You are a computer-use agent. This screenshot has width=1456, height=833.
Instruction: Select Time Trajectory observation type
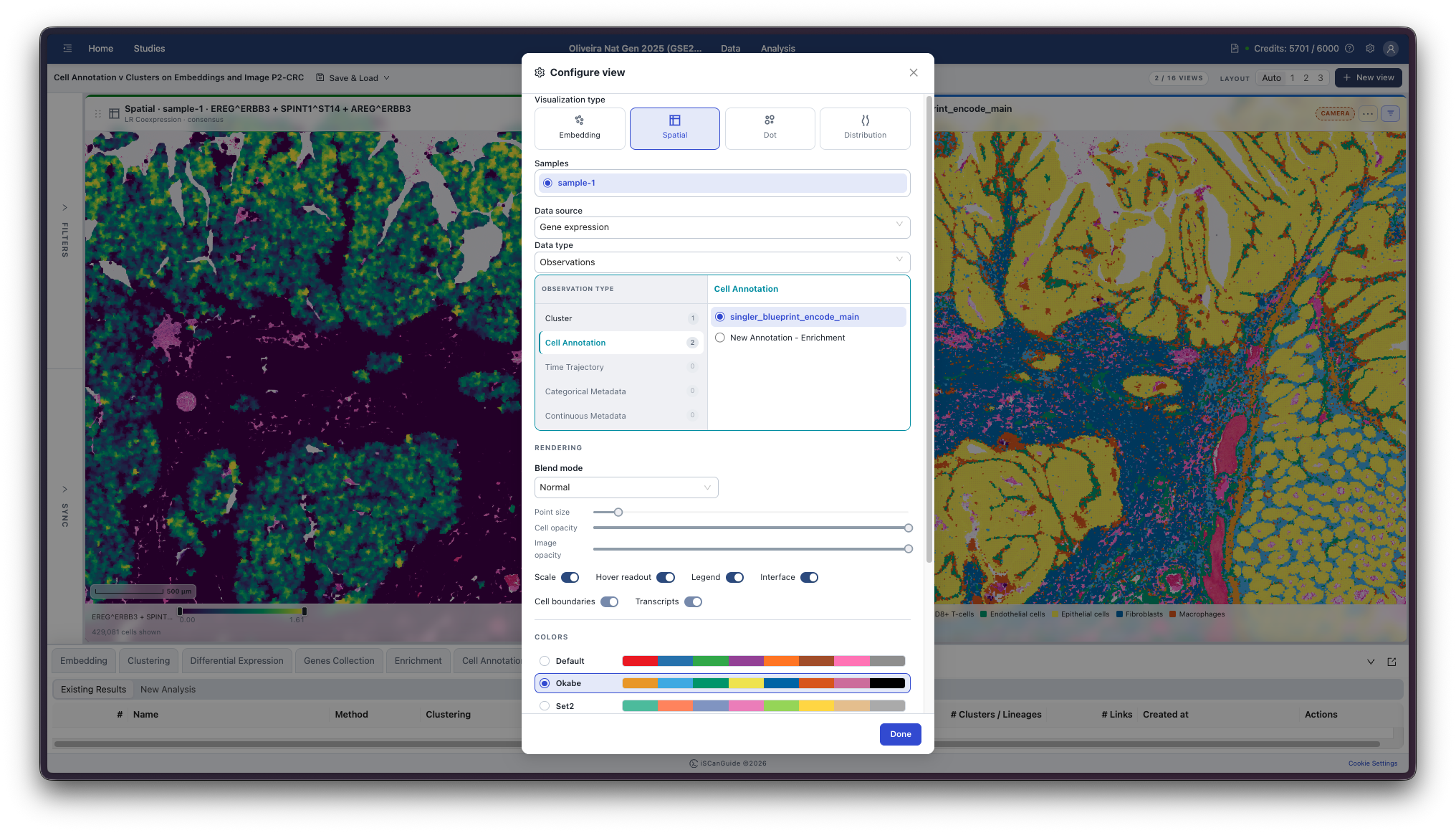pyautogui.click(x=621, y=367)
